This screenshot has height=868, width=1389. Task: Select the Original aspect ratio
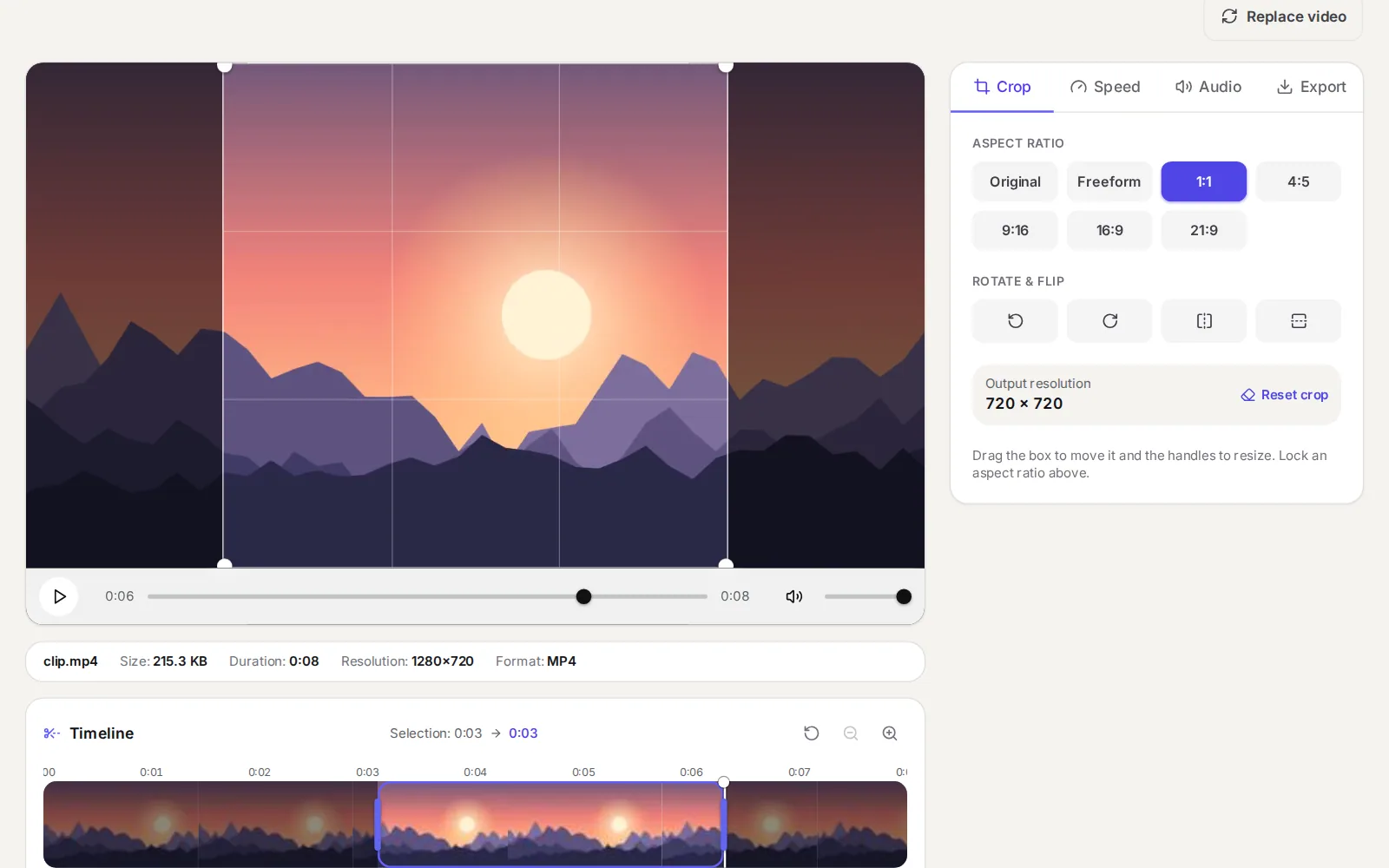tap(1015, 181)
